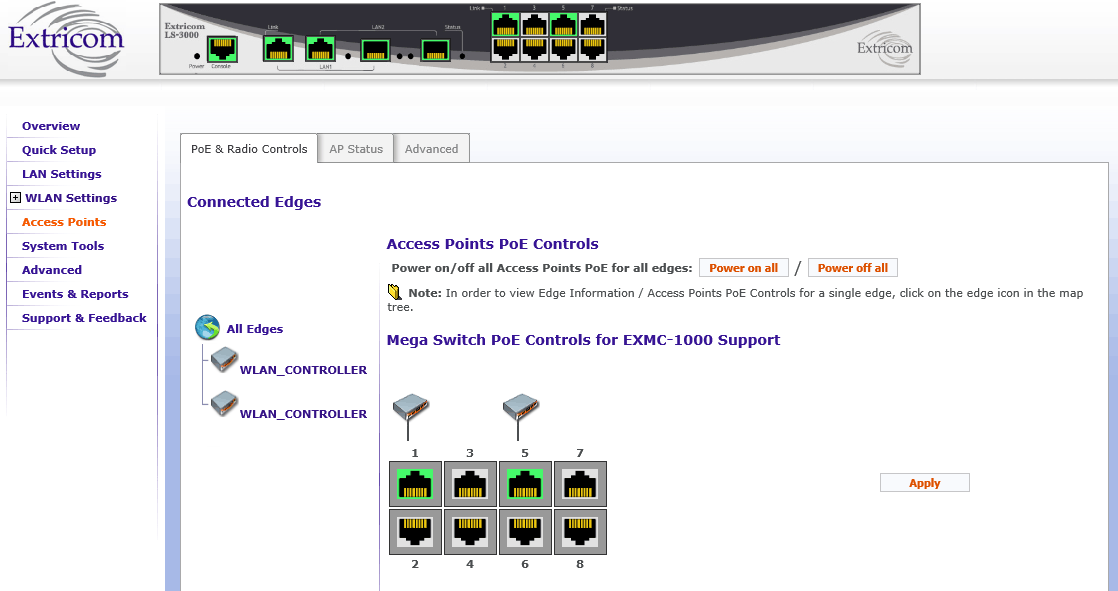Viewport: 1118px width, 591px height.
Task: Click the Extricom logo at top left
Action: [x=66, y=40]
